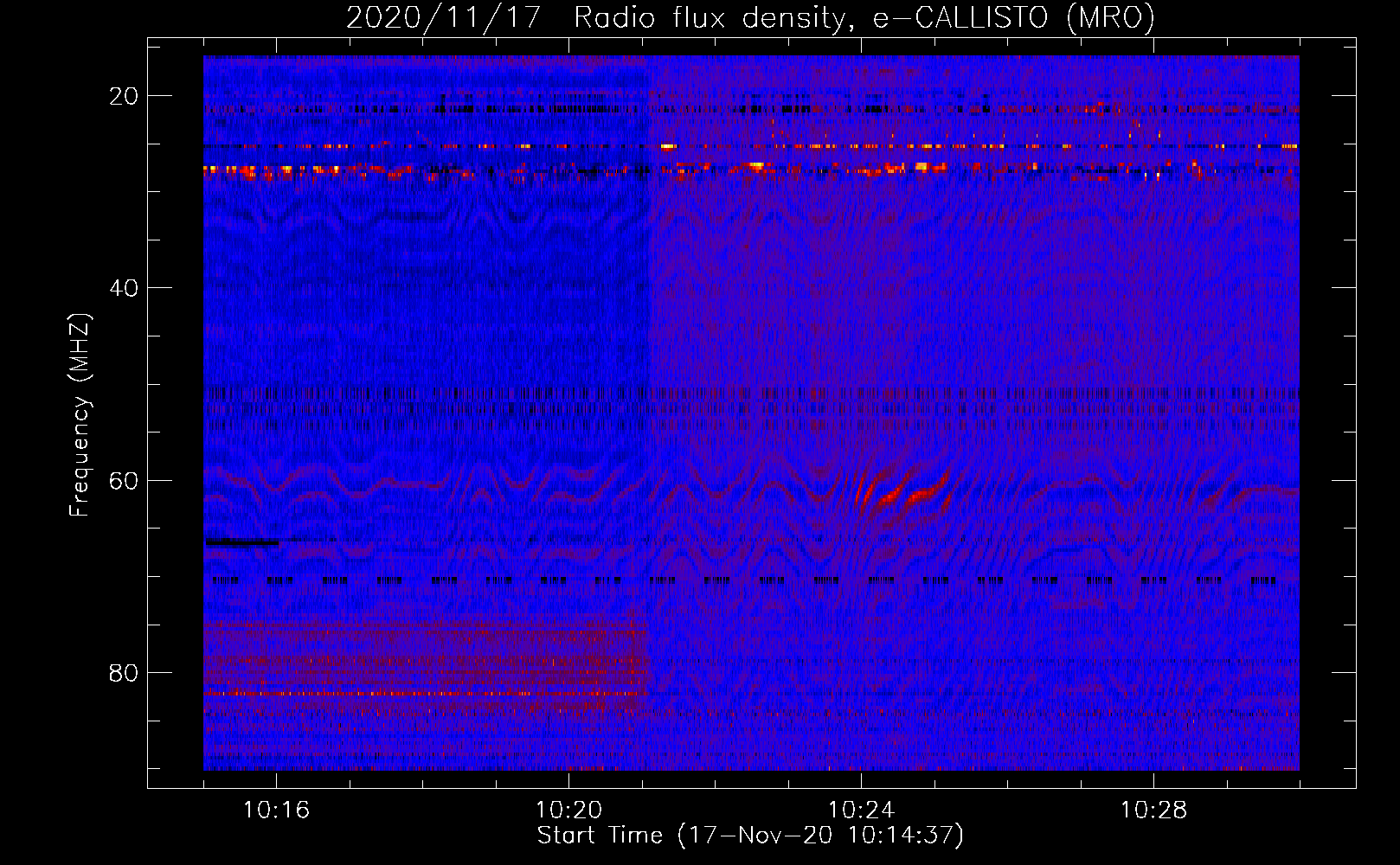Click the 10:28 time tick label
The height and width of the screenshot is (865, 1400).
[x=1154, y=810]
